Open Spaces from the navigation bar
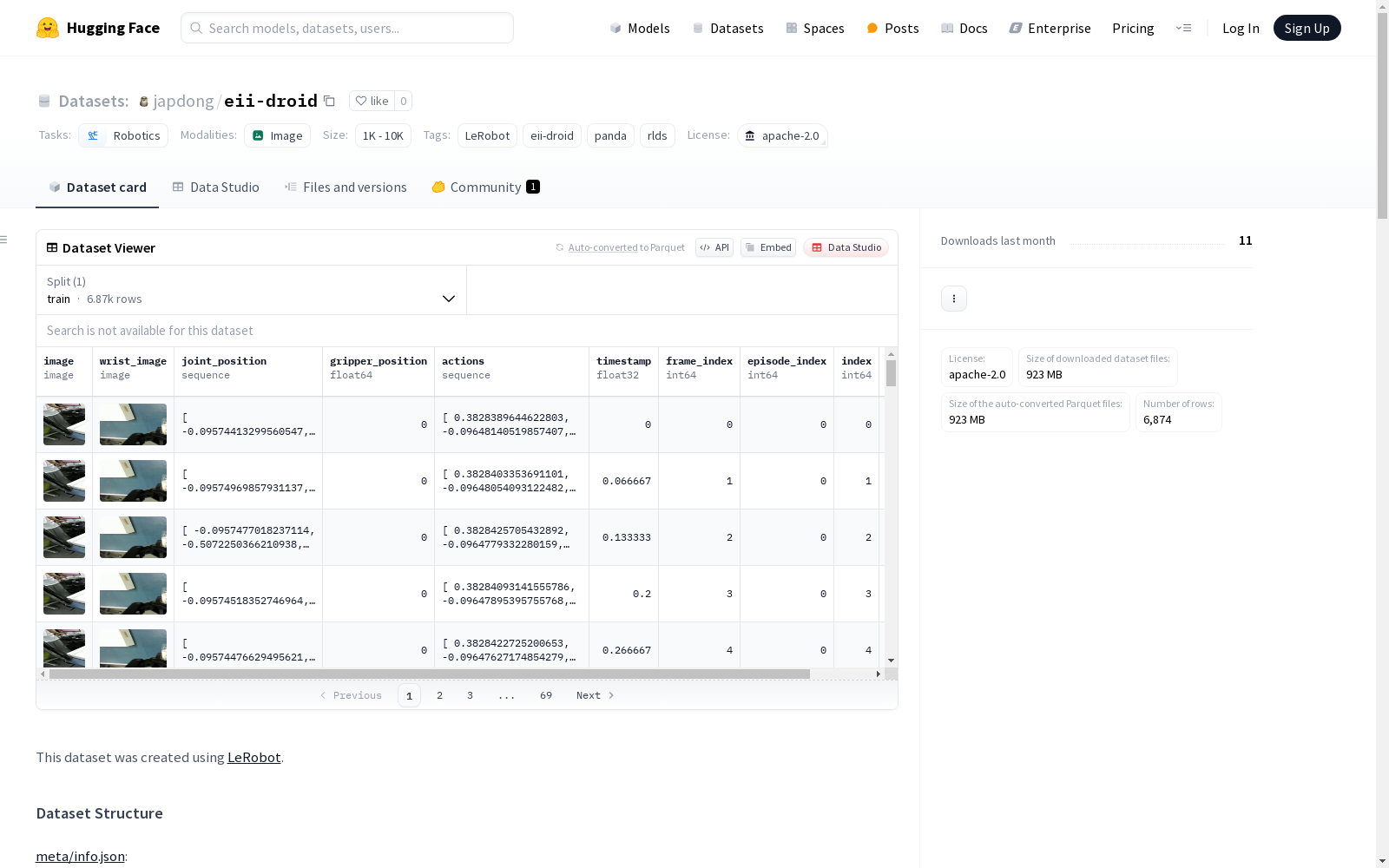Viewport: 1389px width, 868px height. (815, 28)
